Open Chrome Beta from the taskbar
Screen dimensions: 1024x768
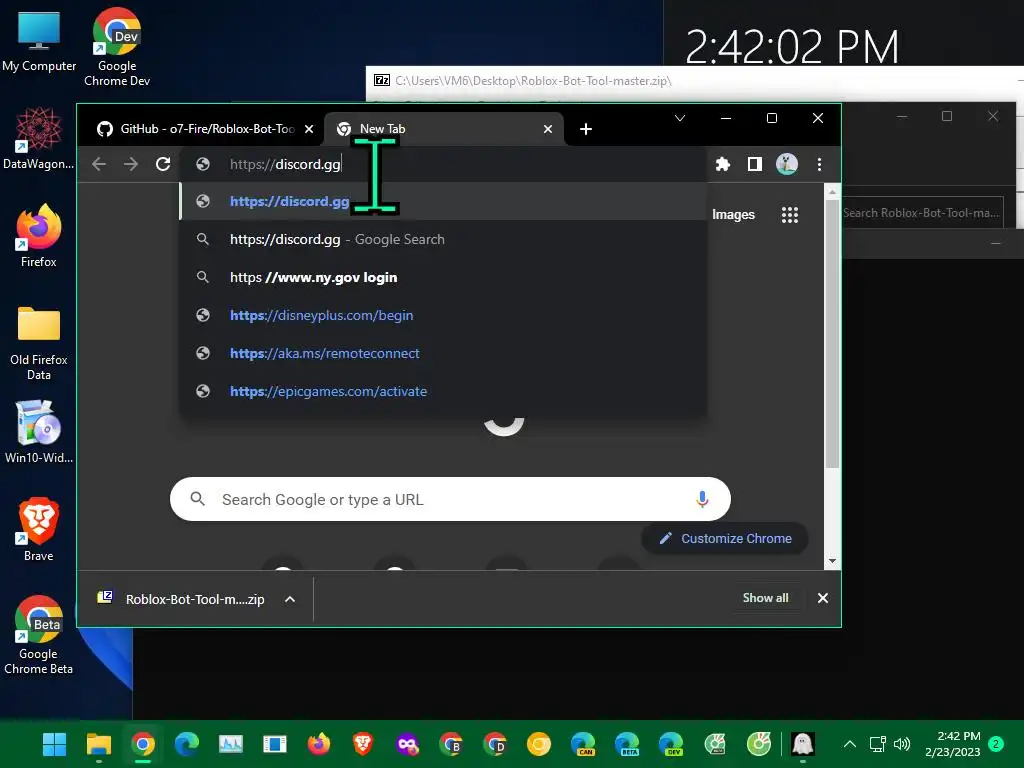click(451, 744)
